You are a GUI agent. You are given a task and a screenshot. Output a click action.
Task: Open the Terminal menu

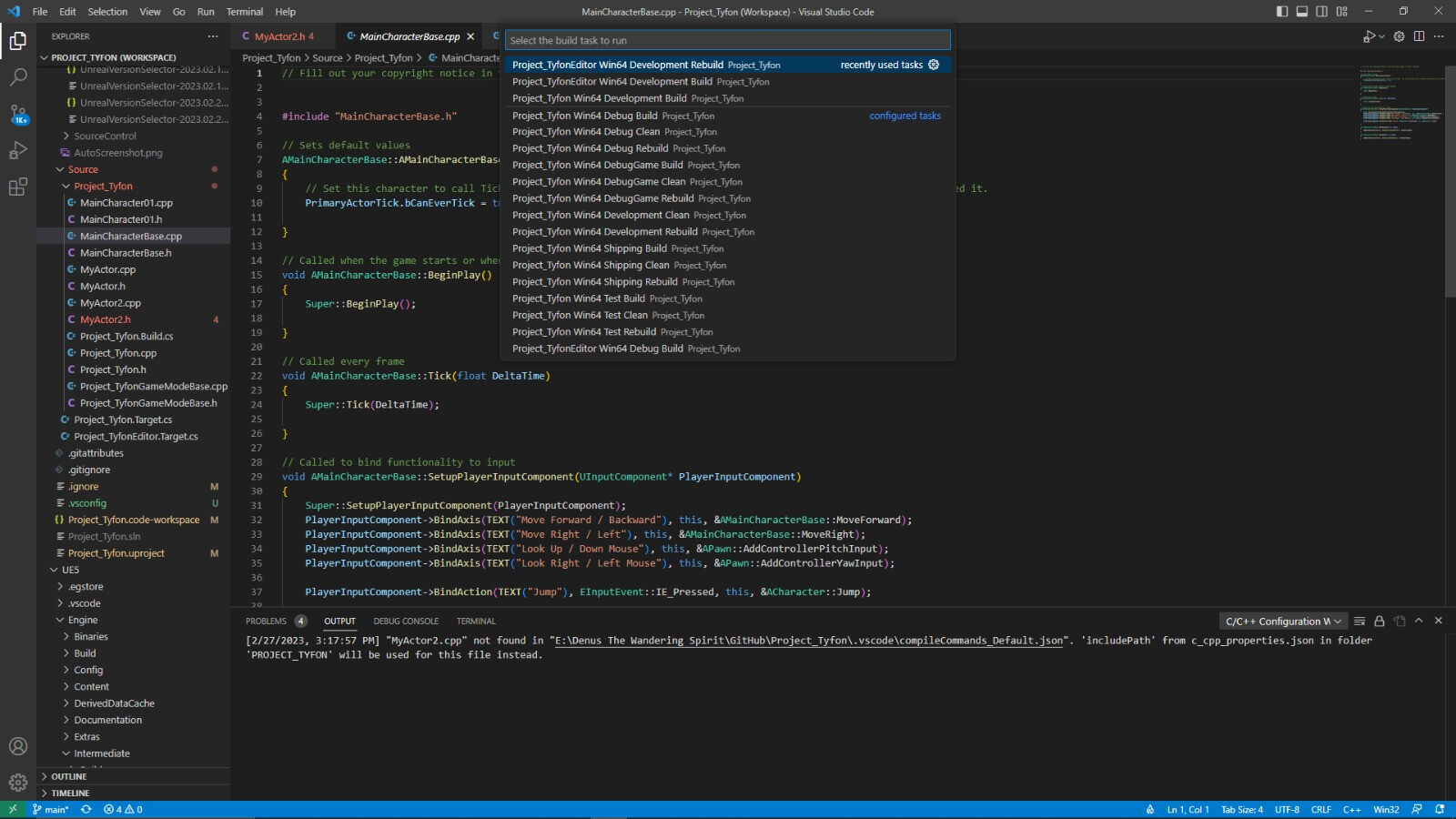coord(244,12)
